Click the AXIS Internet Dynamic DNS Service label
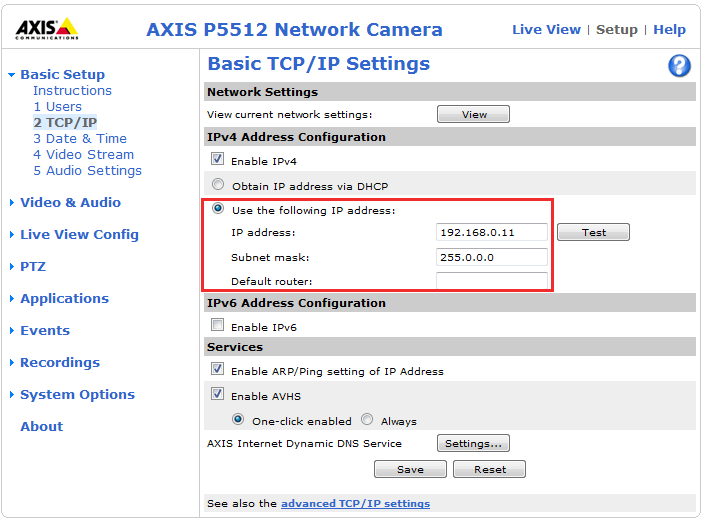The height and width of the screenshot is (522, 704). 304,443
